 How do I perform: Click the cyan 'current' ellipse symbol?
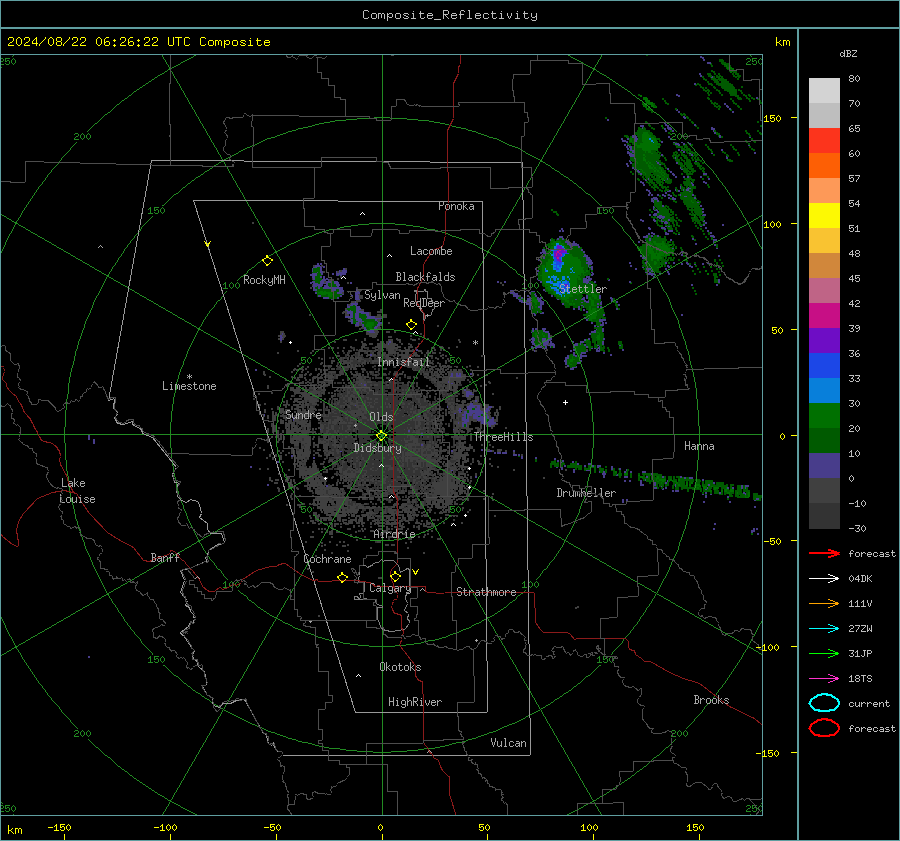[x=824, y=703]
